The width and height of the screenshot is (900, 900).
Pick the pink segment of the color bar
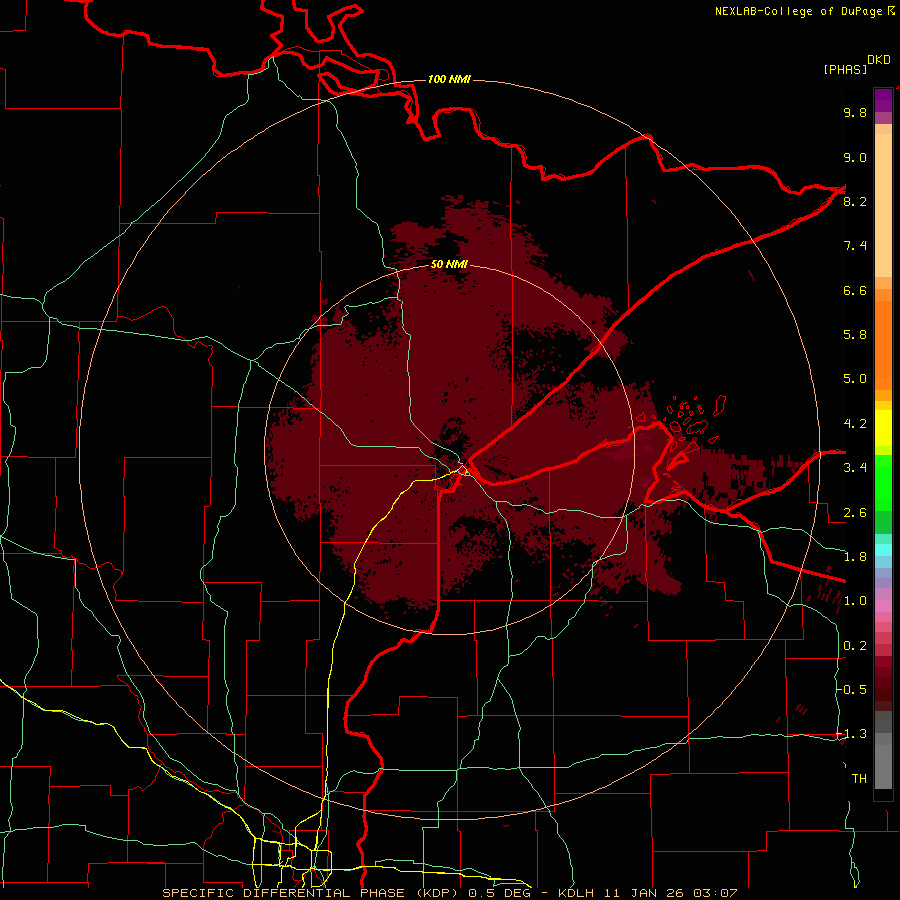883,606
